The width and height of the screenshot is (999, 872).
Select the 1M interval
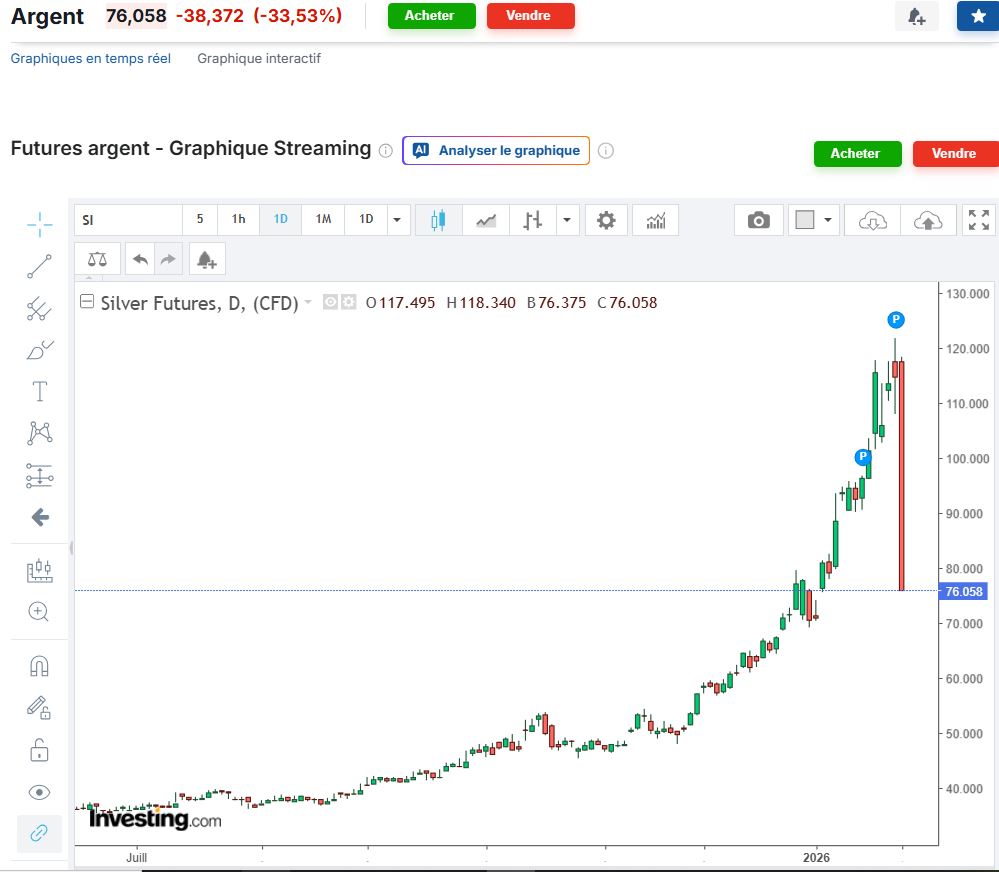[323, 220]
